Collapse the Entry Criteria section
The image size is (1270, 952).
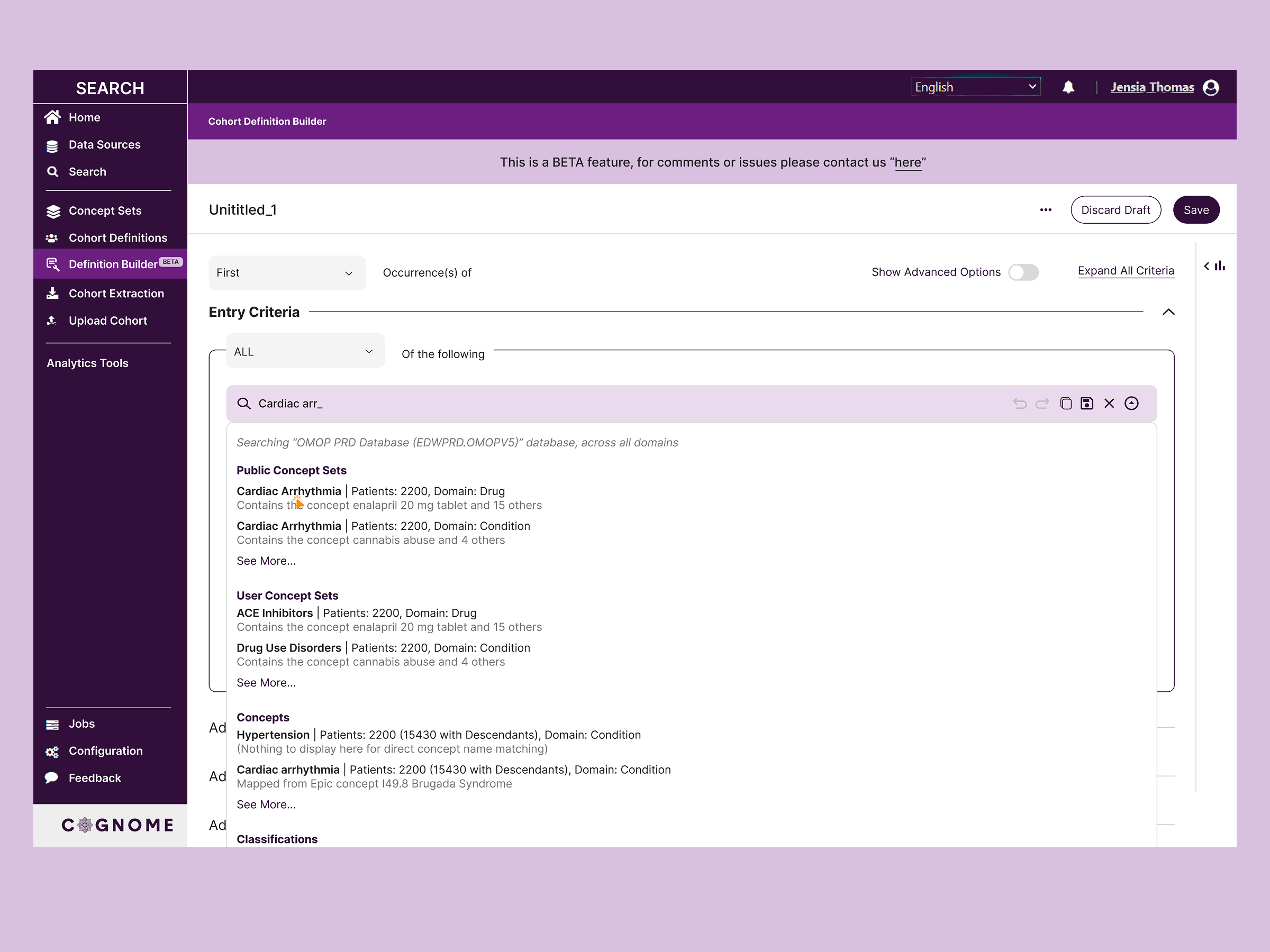click(1169, 312)
